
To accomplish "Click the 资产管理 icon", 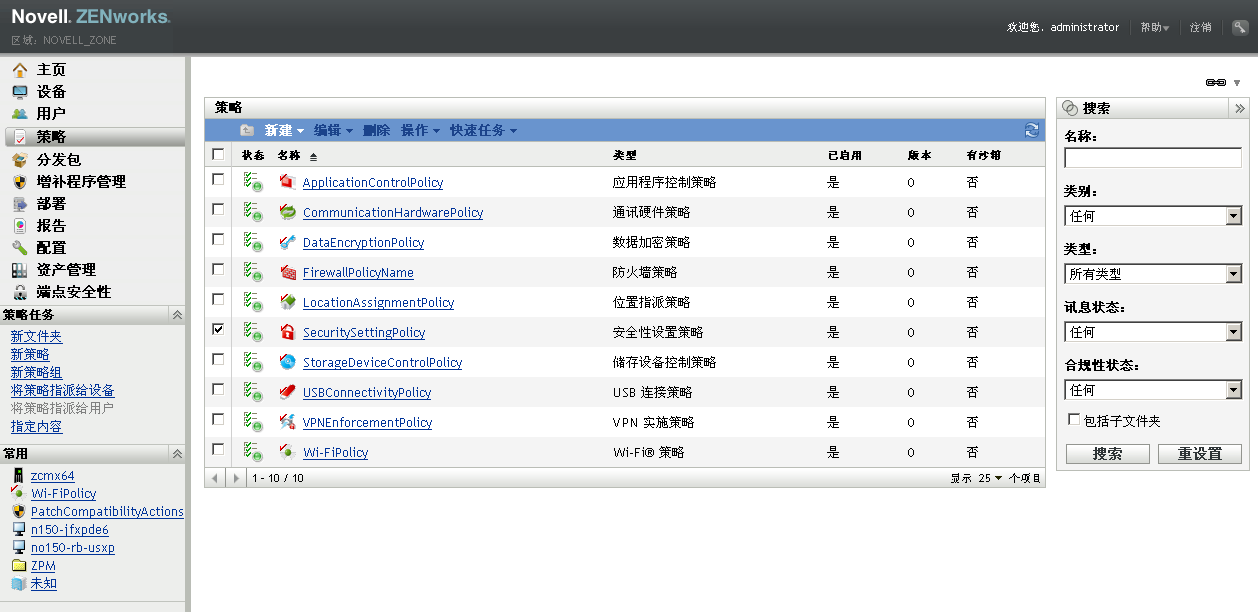I will pyautogui.click(x=20, y=270).
